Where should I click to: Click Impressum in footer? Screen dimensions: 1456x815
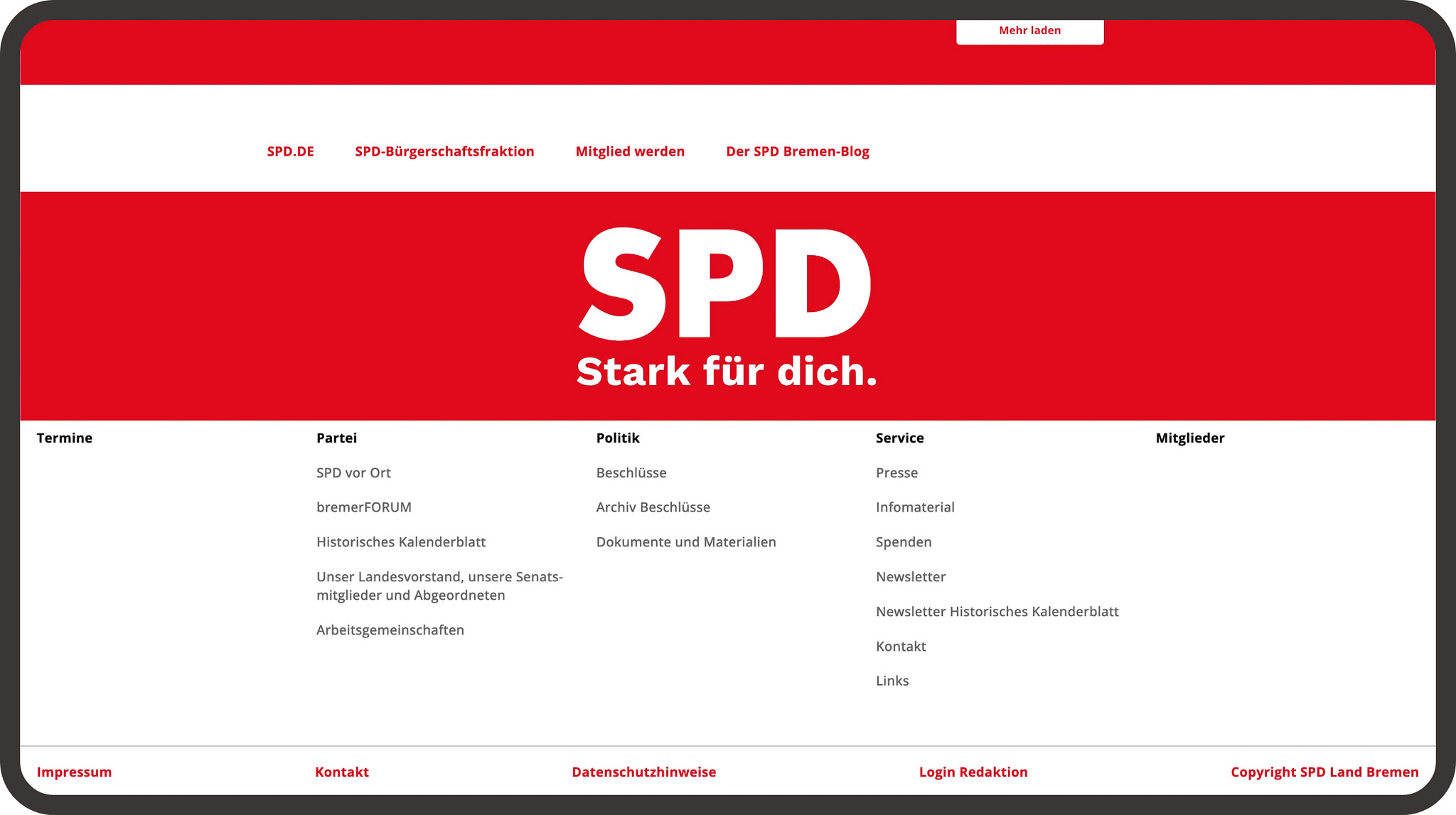(74, 772)
